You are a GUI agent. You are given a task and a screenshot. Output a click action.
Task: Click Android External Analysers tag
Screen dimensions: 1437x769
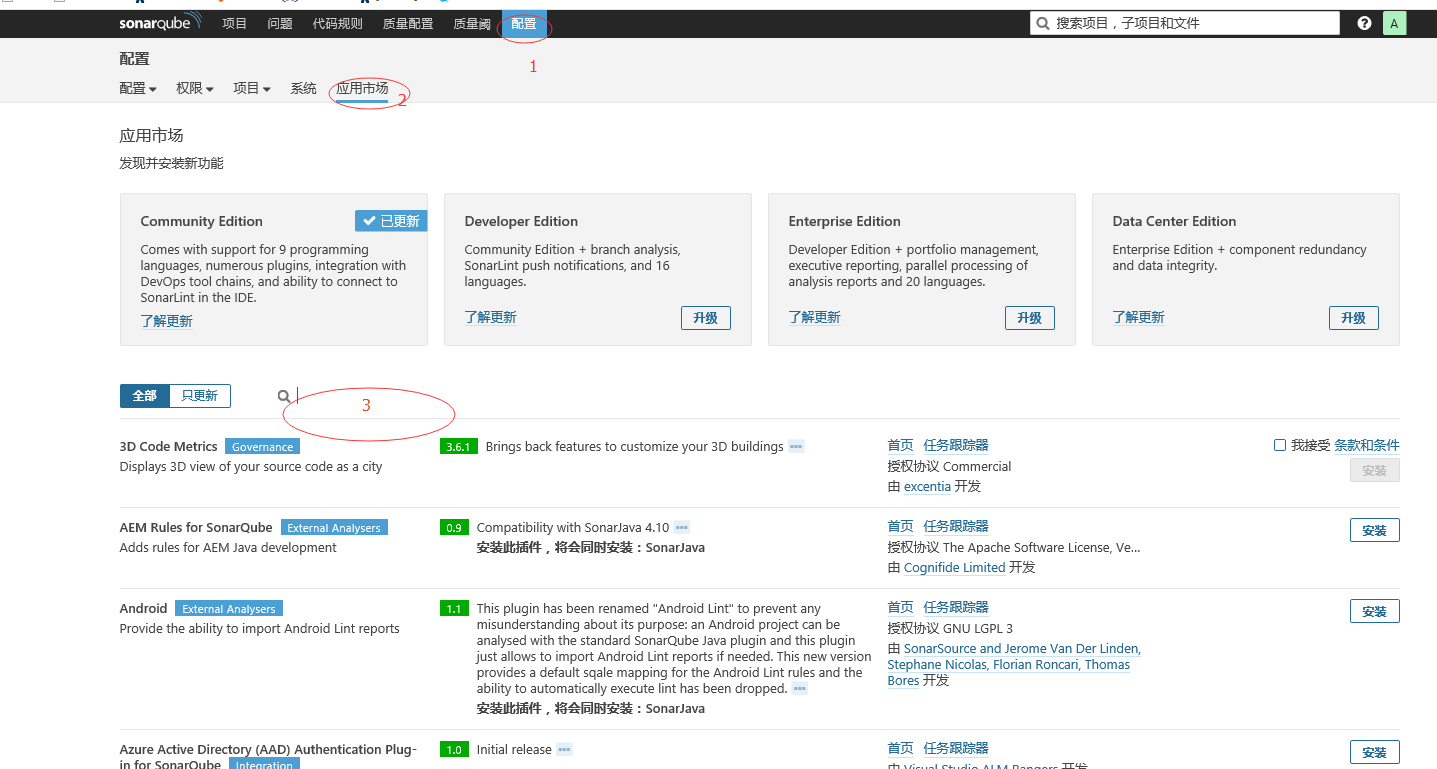point(229,609)
